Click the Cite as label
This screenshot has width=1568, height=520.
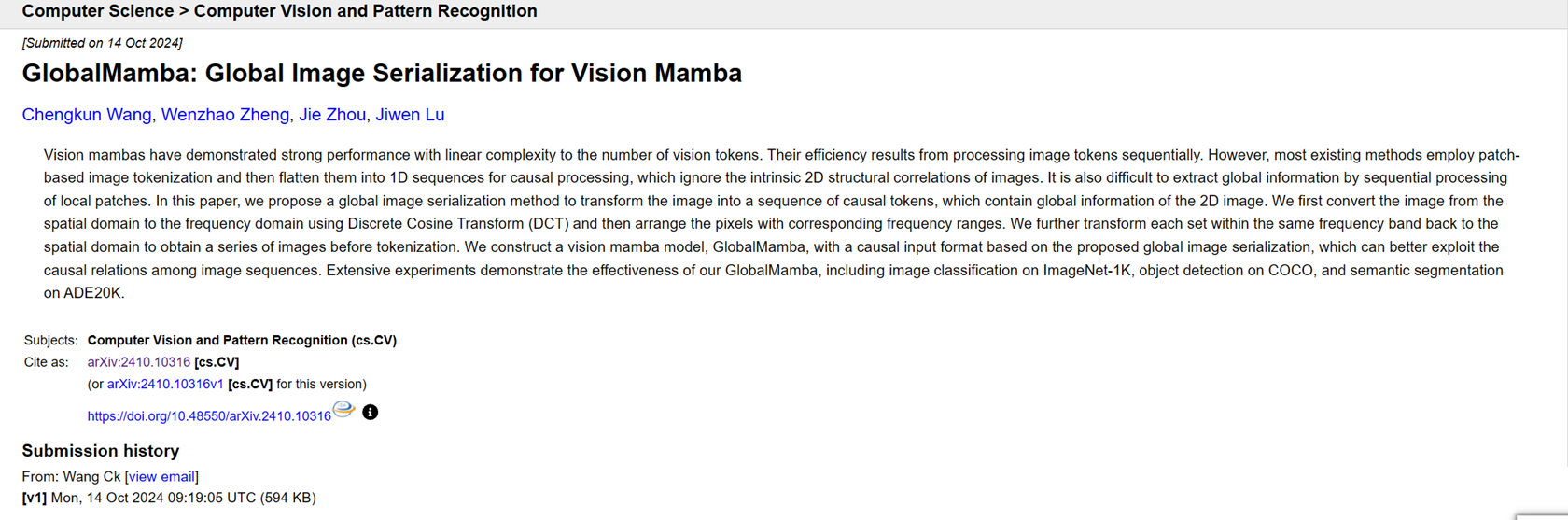[46, 362]
